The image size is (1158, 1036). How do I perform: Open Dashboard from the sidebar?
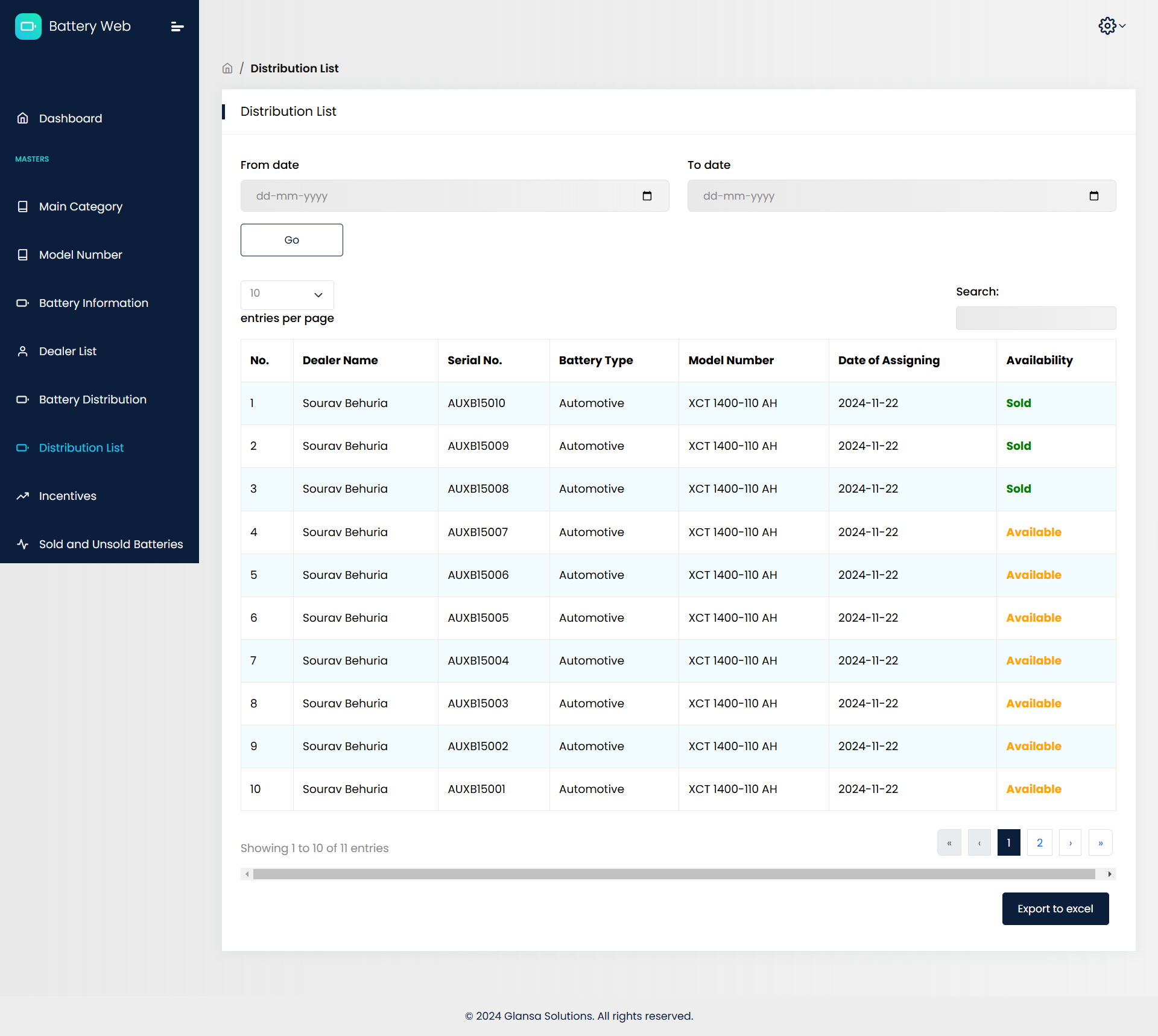[71, 118]
